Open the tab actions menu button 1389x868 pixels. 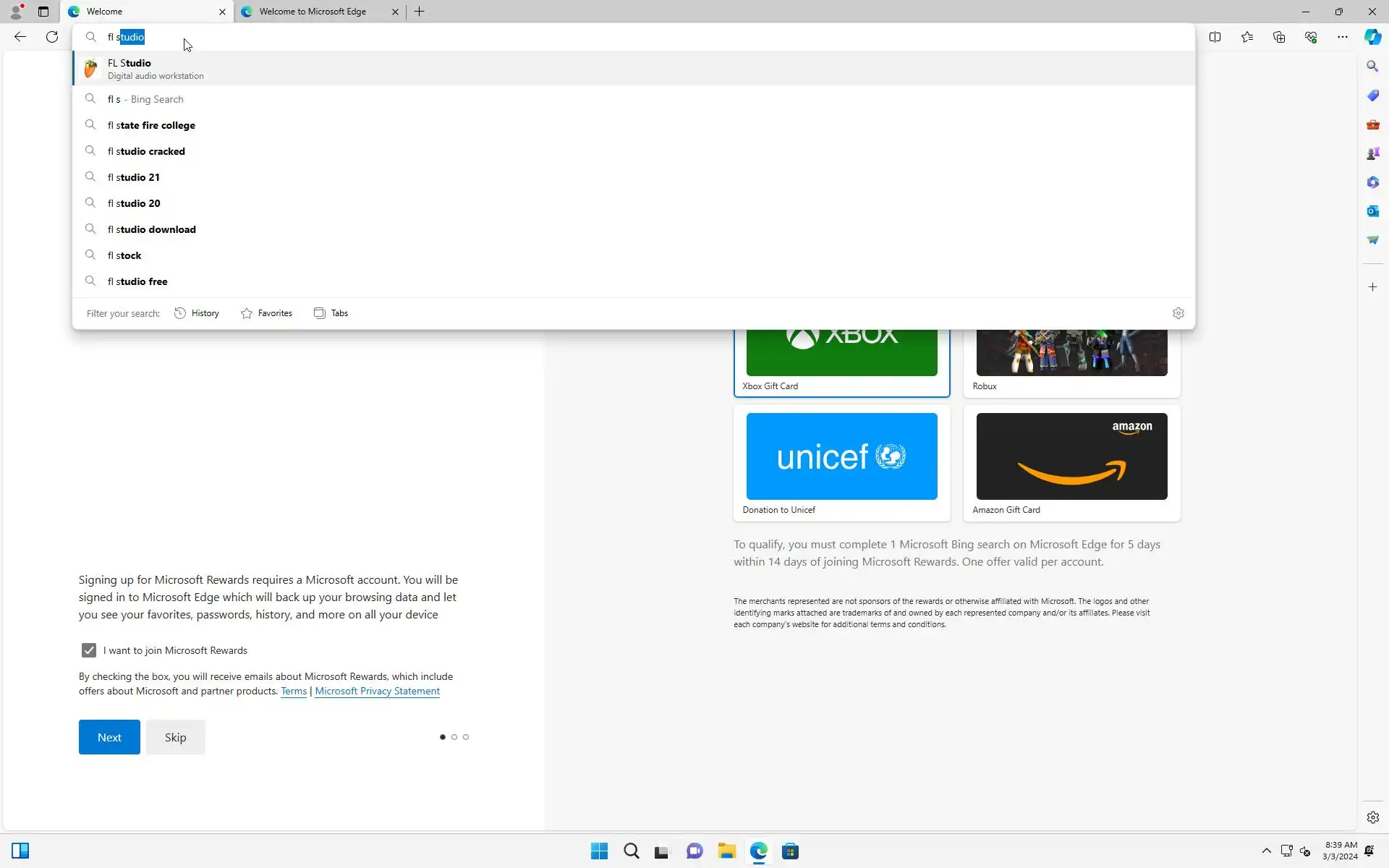pyautogui.click(x=43, y=12)
